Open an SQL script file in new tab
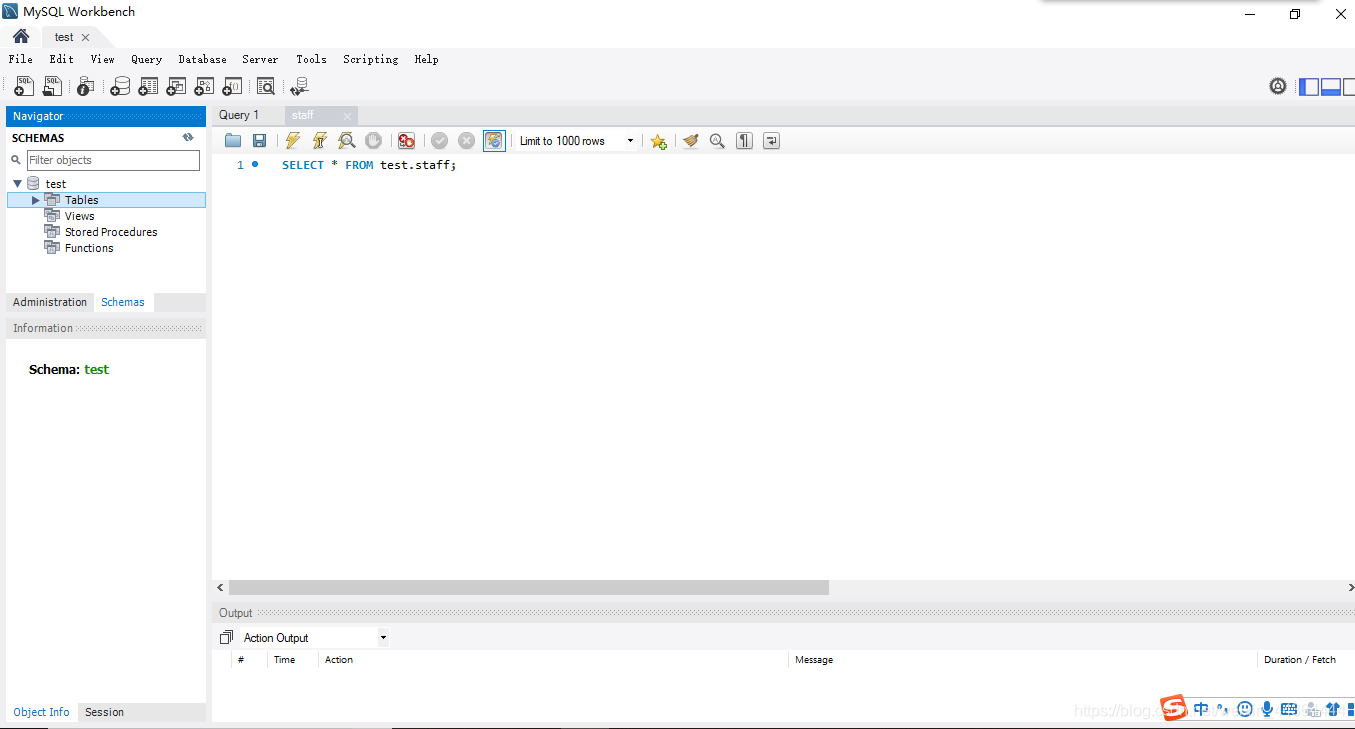Screen dimensions: 1355x729 click(52, 87)
